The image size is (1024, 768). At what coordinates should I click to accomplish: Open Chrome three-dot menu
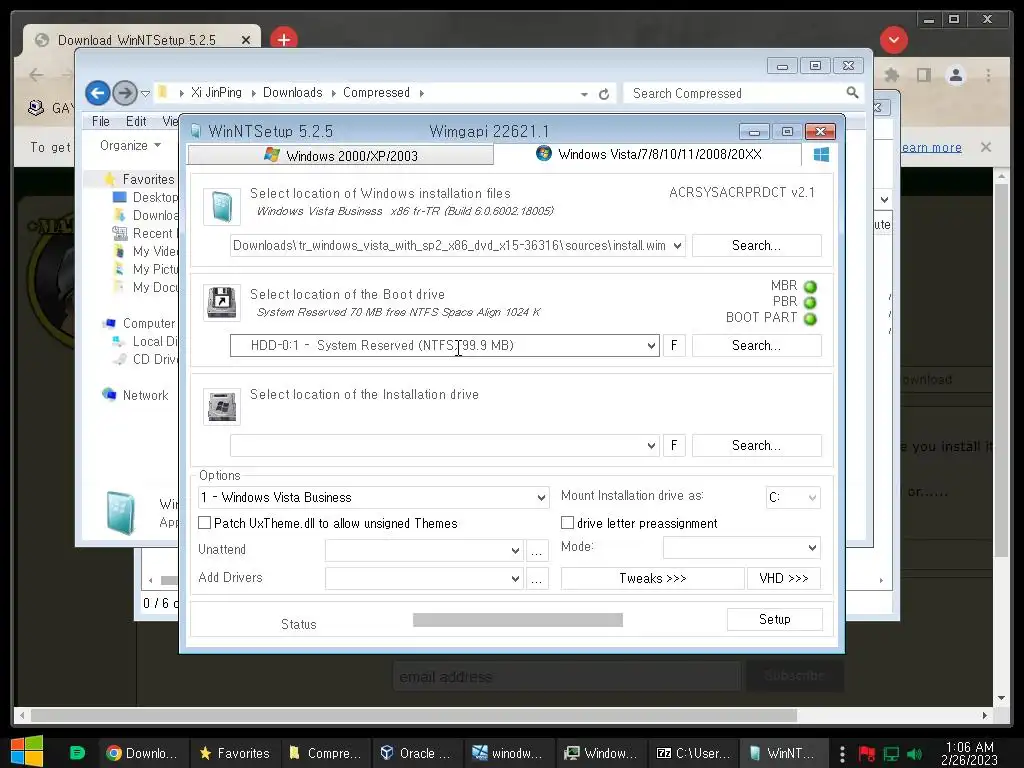[988, 75]
